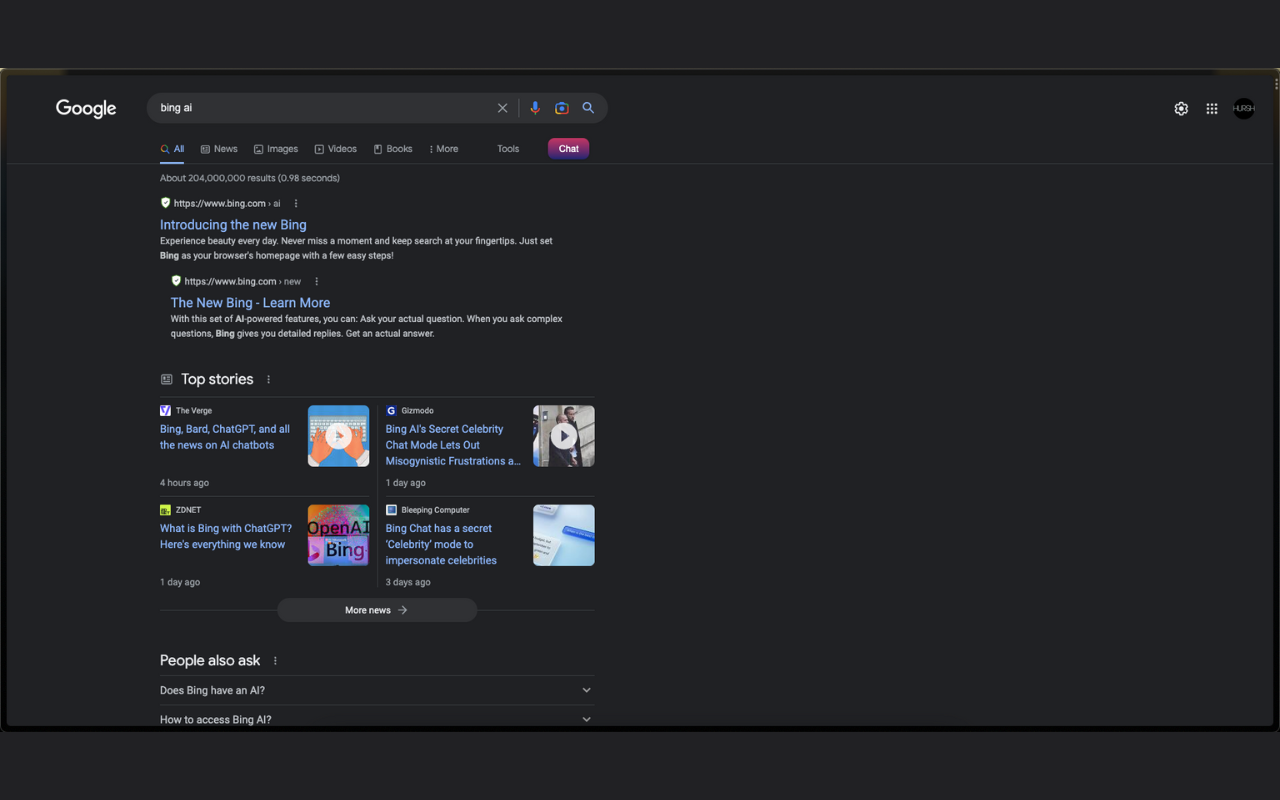Open options menu beside bing.com › ai result
1280x800 pixels.
click(296, 203)
